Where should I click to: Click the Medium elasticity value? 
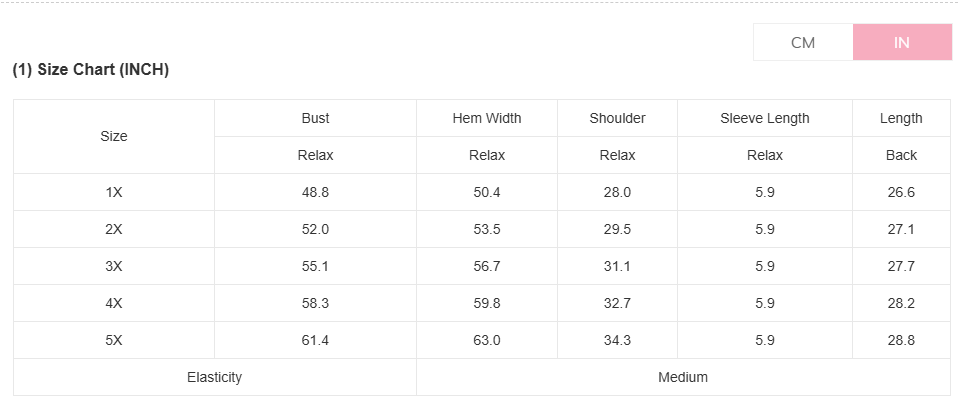coord(683,377)
